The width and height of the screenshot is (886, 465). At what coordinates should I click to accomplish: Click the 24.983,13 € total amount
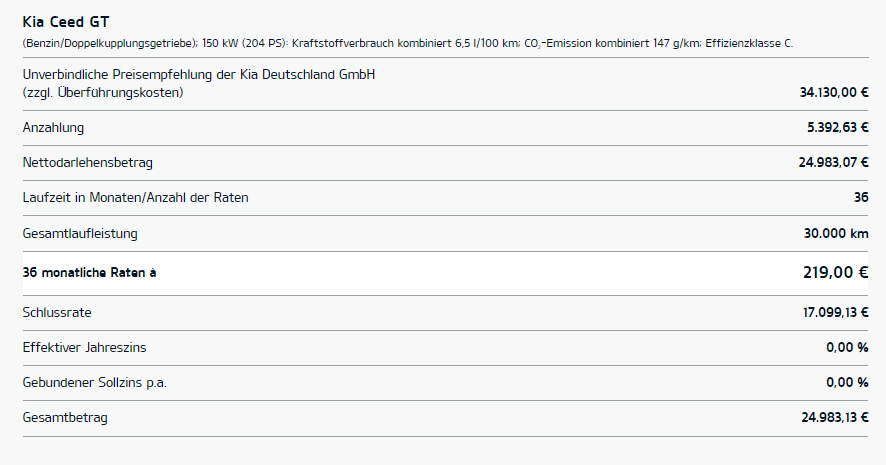tap(835, 418)
